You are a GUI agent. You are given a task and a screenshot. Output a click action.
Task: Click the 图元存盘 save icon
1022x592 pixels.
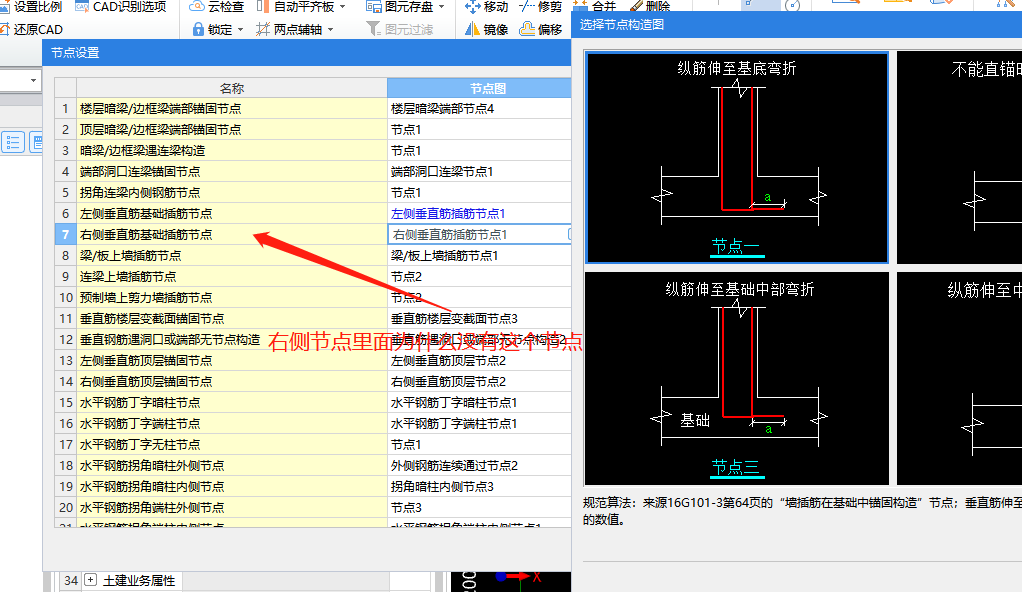(x=373, y=7)
